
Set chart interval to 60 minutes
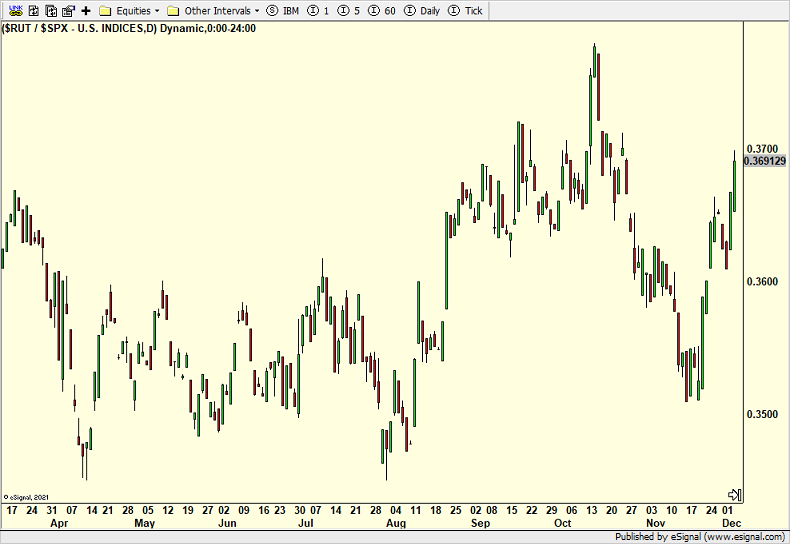(x=383, y=10)
